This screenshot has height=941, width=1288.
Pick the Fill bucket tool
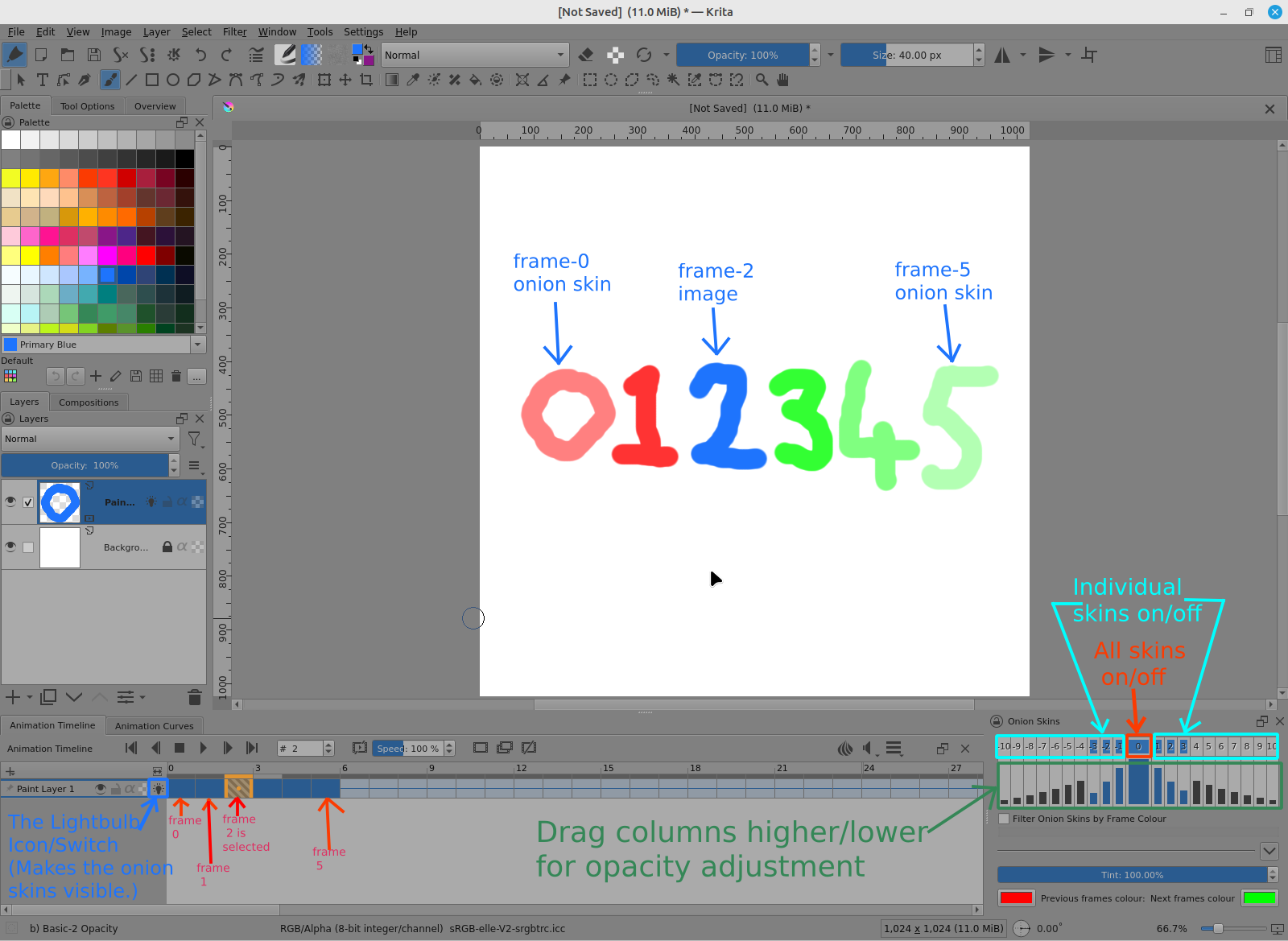click(476, 80)
